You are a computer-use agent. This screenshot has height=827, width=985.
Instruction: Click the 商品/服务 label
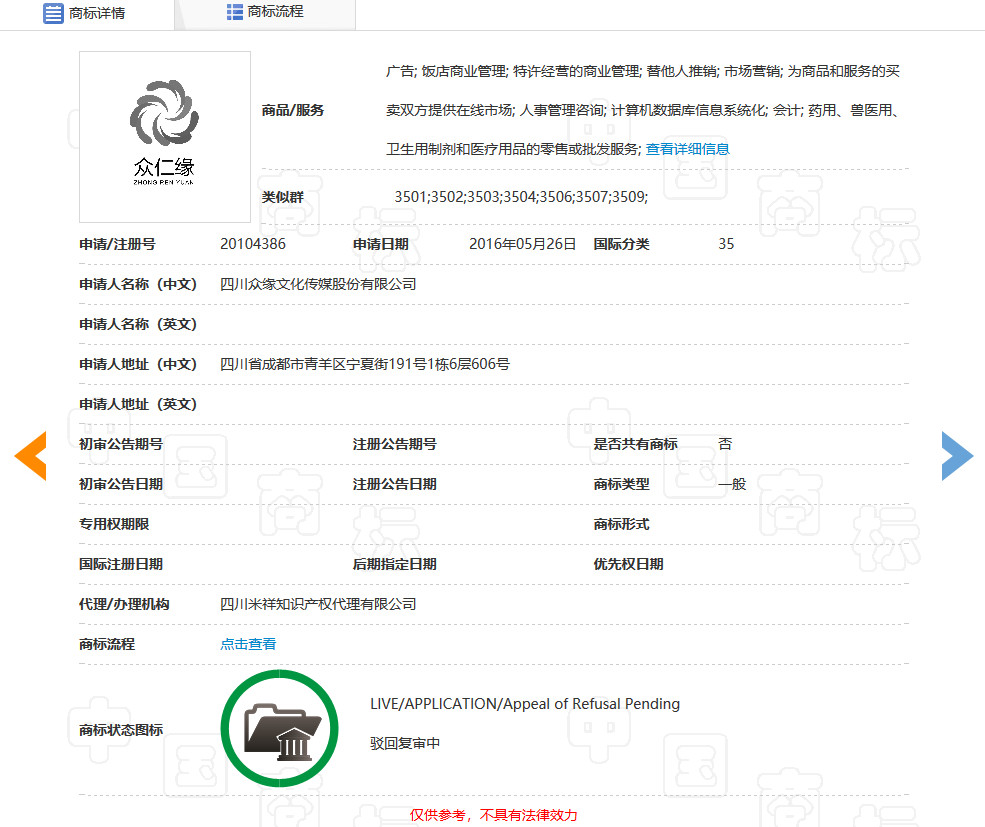pyautogui.click(x=293, y=110)
